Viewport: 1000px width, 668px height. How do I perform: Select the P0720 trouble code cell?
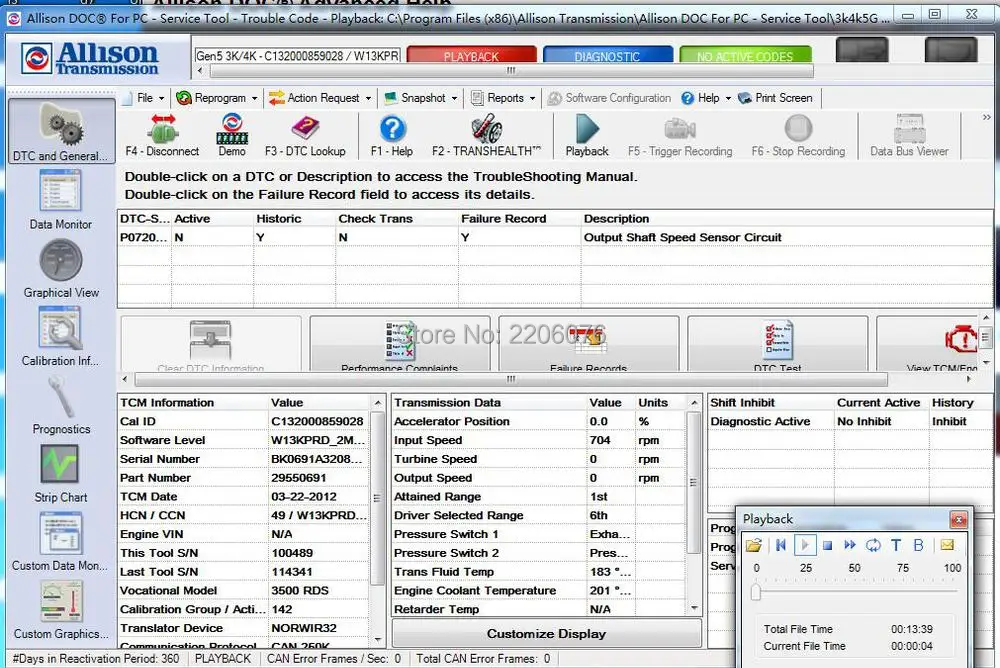[144, 237]
